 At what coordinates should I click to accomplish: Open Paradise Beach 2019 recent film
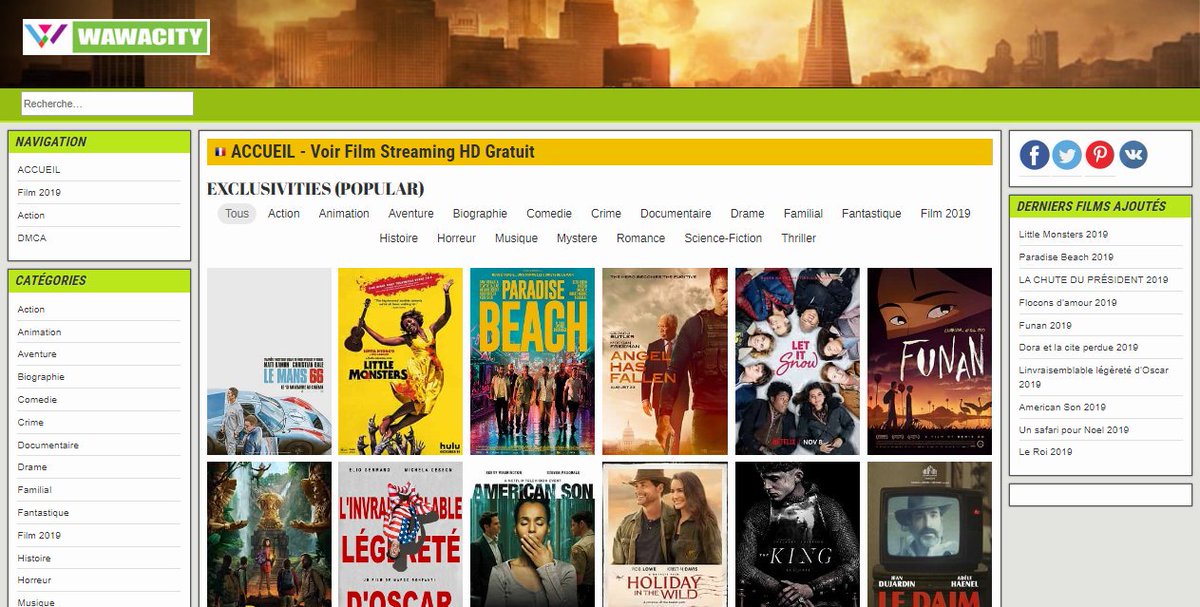pos(1066,257)
